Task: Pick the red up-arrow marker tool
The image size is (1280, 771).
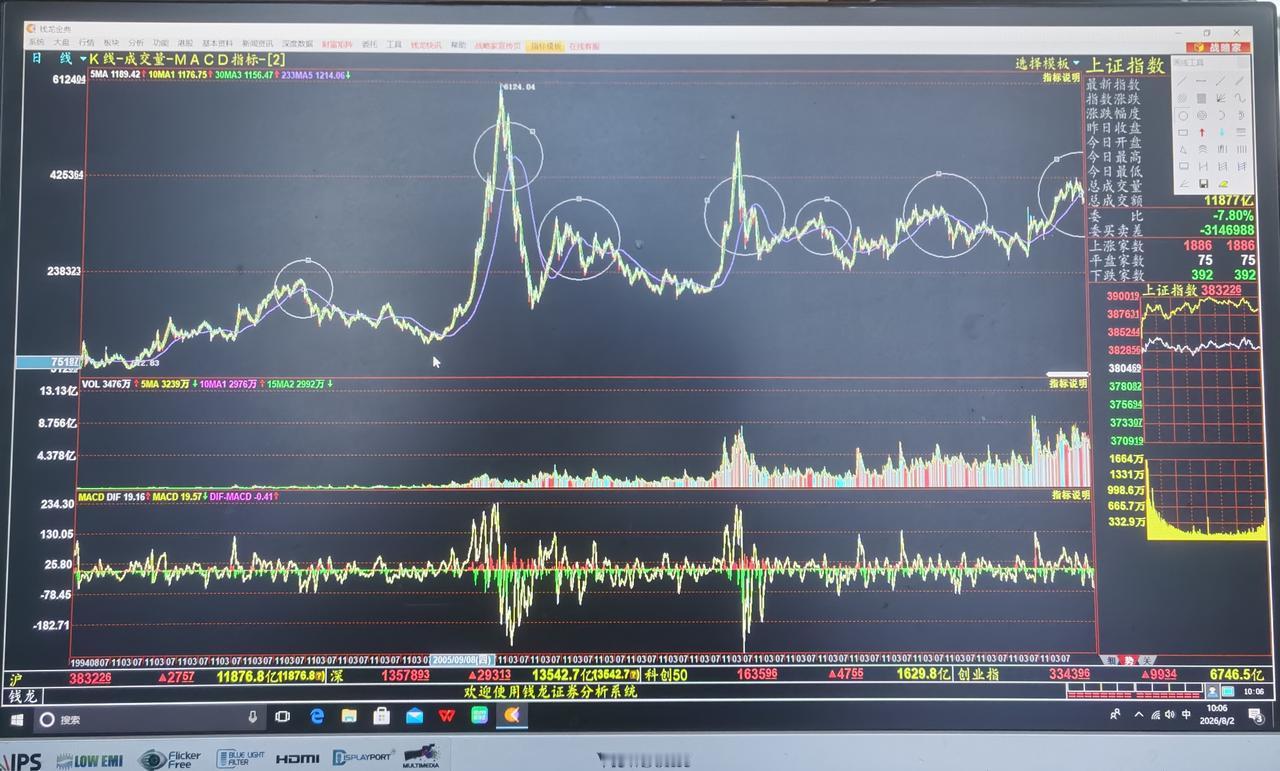Action: [x=1202, y=132]
